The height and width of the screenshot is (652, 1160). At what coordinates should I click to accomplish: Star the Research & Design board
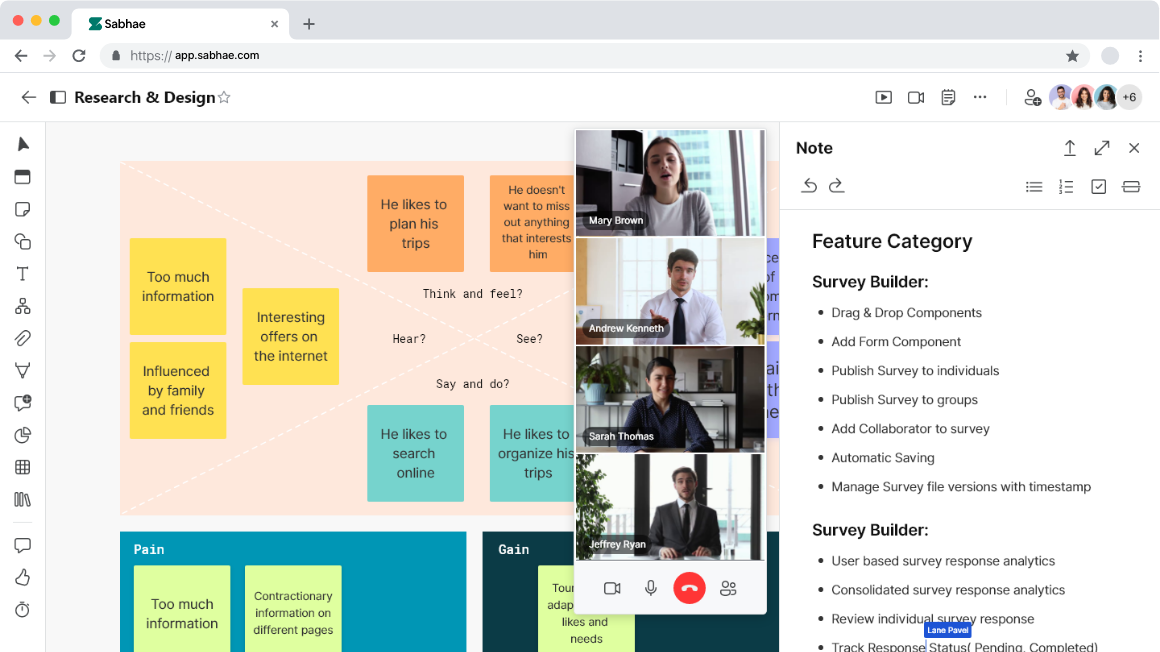tap(224, 97)
